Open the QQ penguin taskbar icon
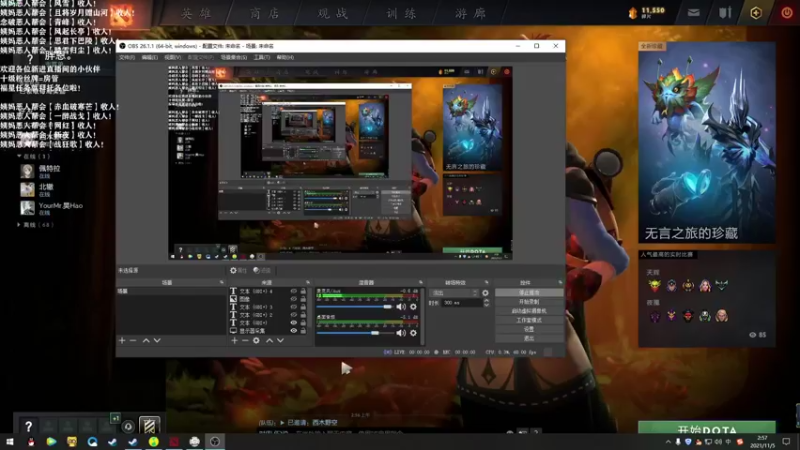This screenshot has height=450, width=800. coord(31,441)
